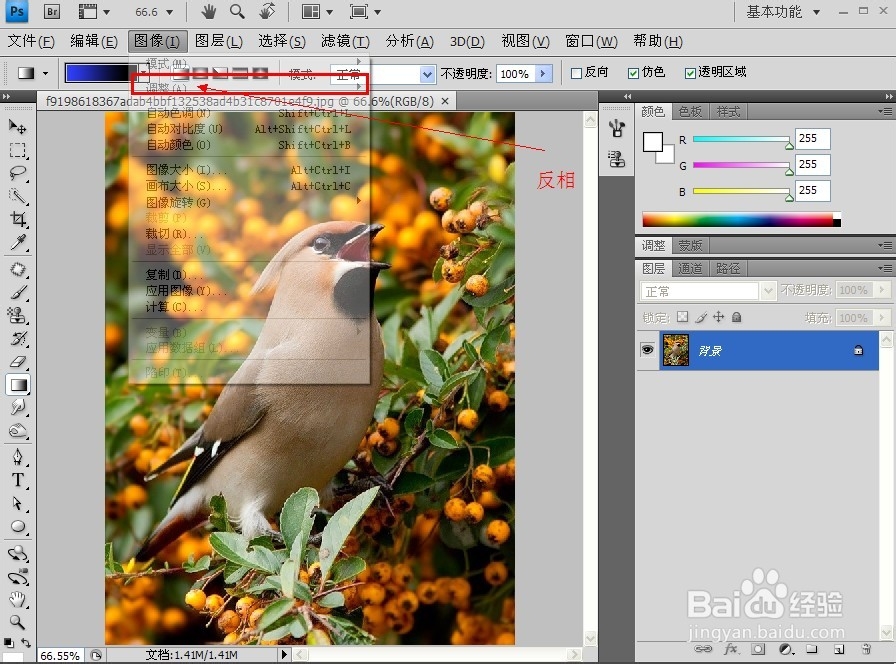Open the 基本功能 workspace dropdown
The height and width of the screenshot is (664, 896).
[x=817, y=11]
